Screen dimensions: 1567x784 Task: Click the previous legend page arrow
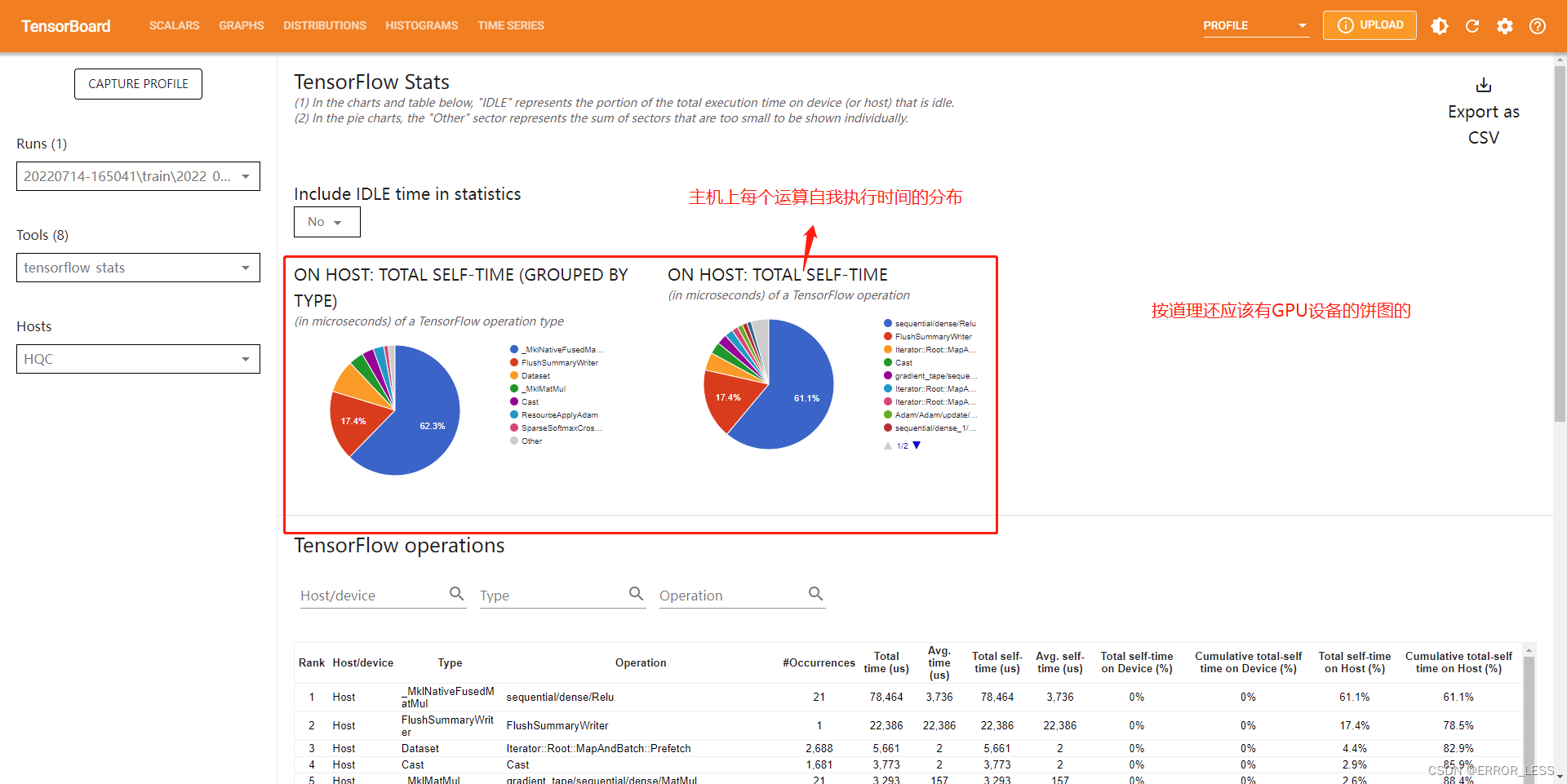coord(888,445)
